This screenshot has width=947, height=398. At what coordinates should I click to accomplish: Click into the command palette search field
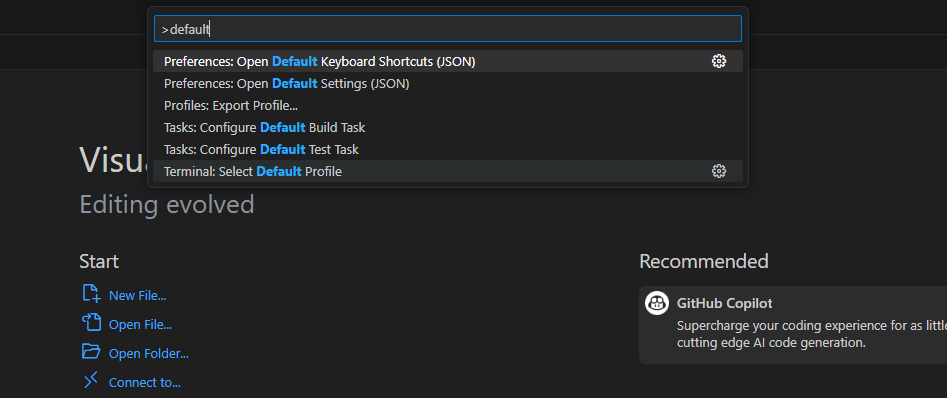click(448, 28)
